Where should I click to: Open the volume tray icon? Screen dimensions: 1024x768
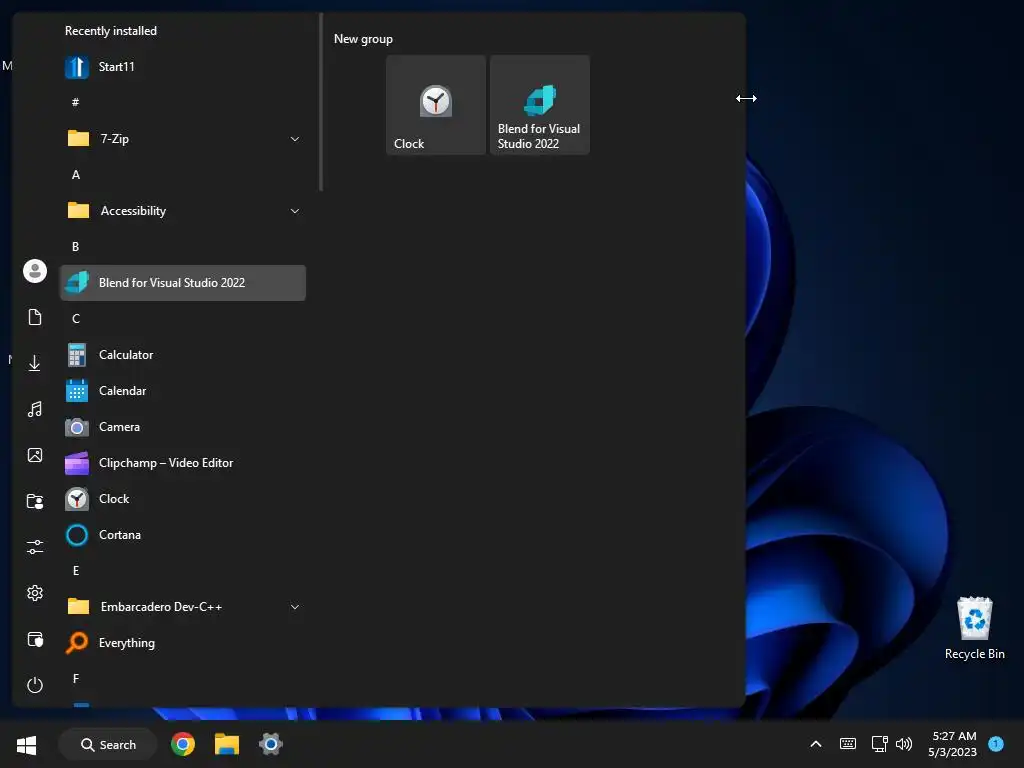pyautogui.click(x=904, y=744)
